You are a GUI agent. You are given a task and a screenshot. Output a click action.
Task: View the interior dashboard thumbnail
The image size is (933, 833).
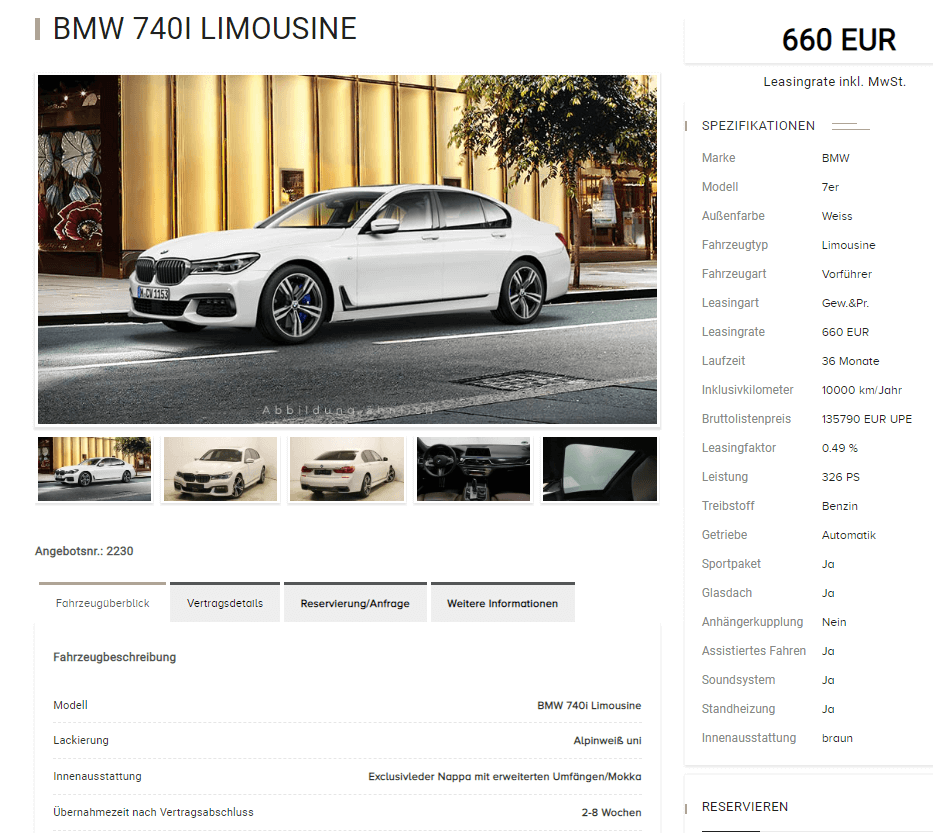(x=474, y=469)
